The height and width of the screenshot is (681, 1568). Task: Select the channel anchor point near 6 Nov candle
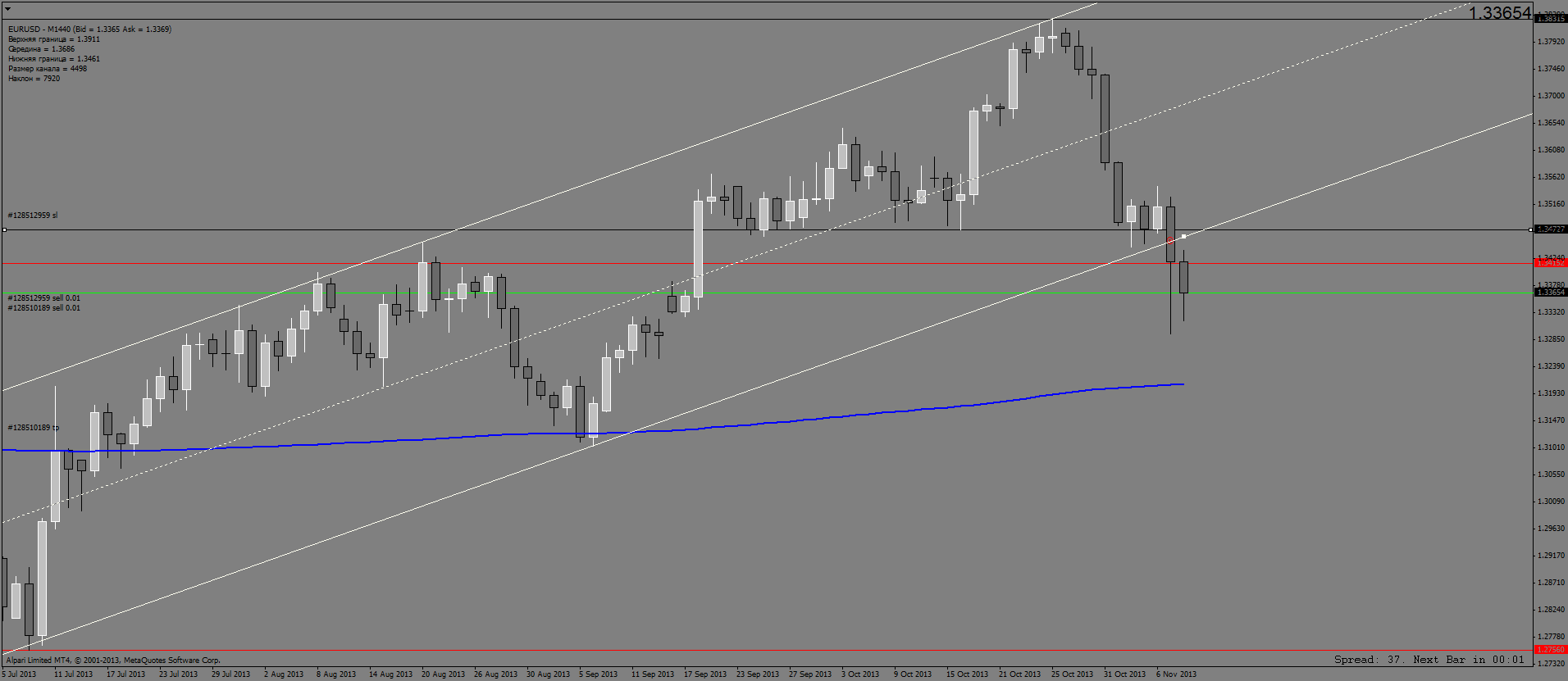coord(1183,236)
